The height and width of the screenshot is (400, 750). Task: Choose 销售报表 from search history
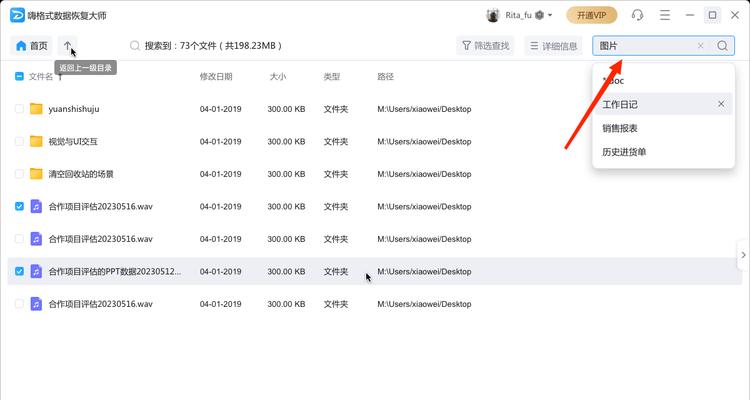pyautogui.click(x=619, y=128)
